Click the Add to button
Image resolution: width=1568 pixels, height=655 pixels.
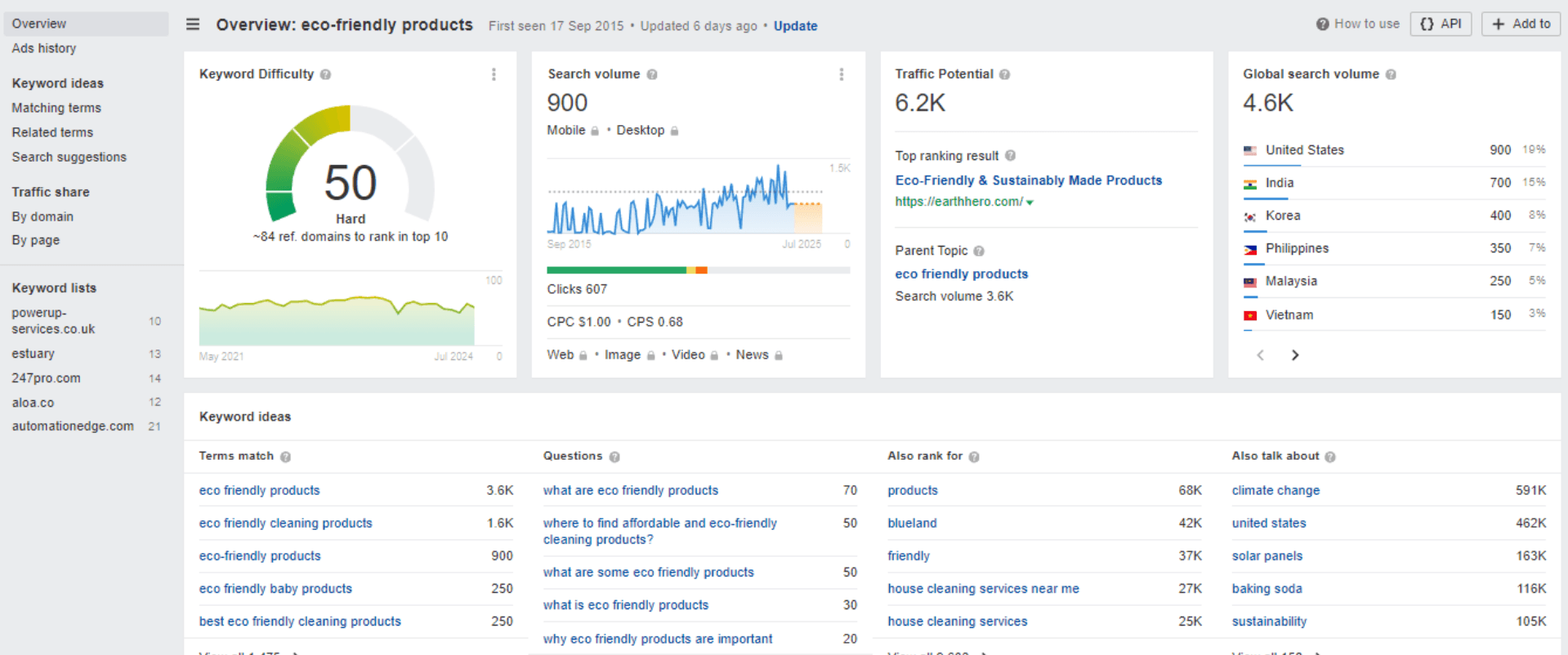(1521, 24)
